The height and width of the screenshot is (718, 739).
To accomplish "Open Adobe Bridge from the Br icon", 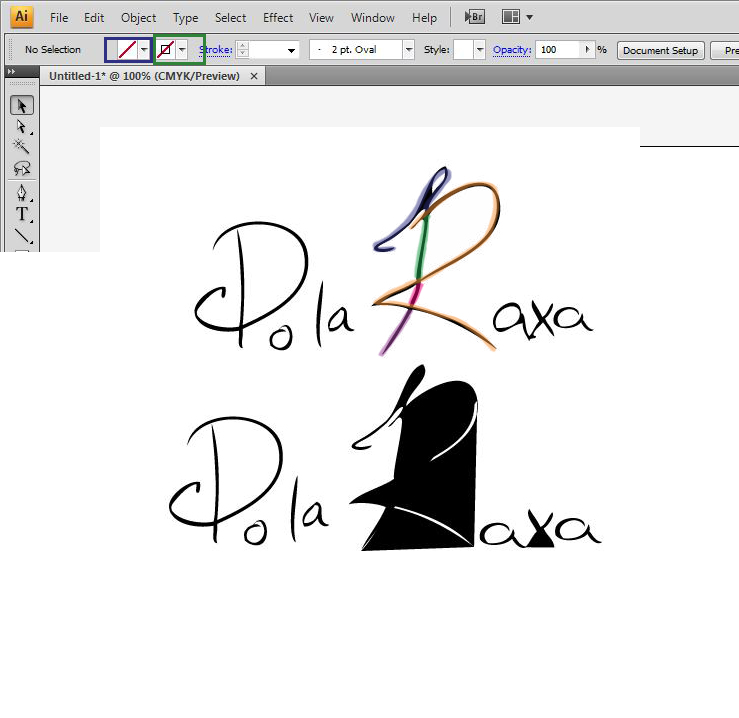I will tap(475, 17).
